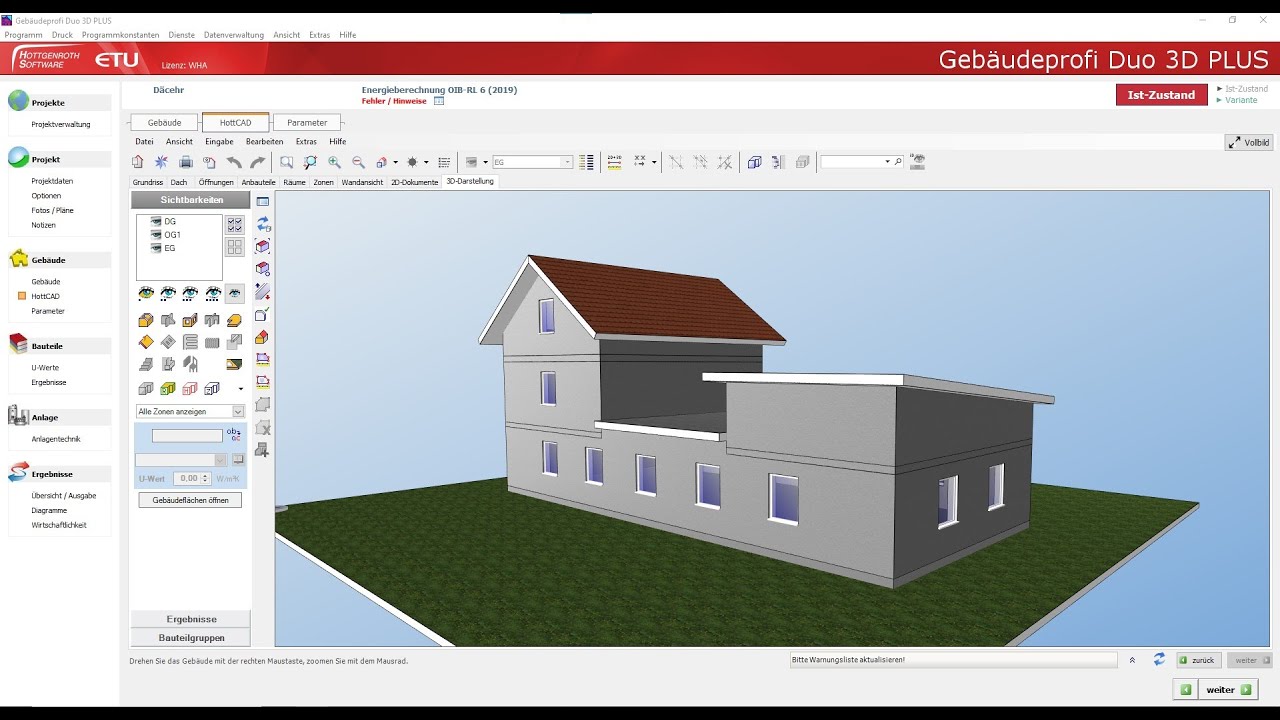This screenshot has width=1280, height=720.
Task: Click the zoom in magnifier icon
Action: 334,162
